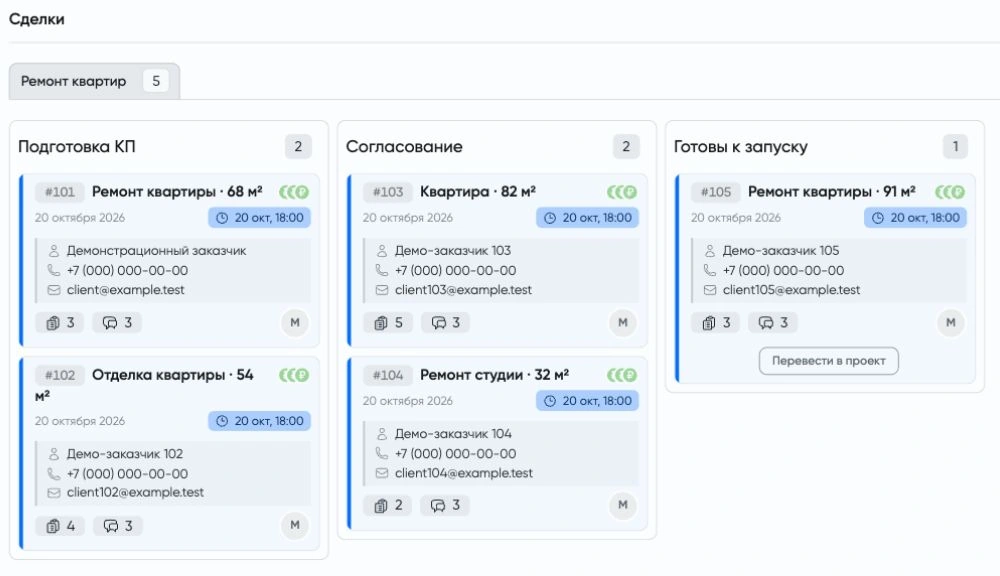Click client name Демо-заказчик 102
Image resolution: width=1000 pixels, height=576 pixels.
(x=124, y=454)
